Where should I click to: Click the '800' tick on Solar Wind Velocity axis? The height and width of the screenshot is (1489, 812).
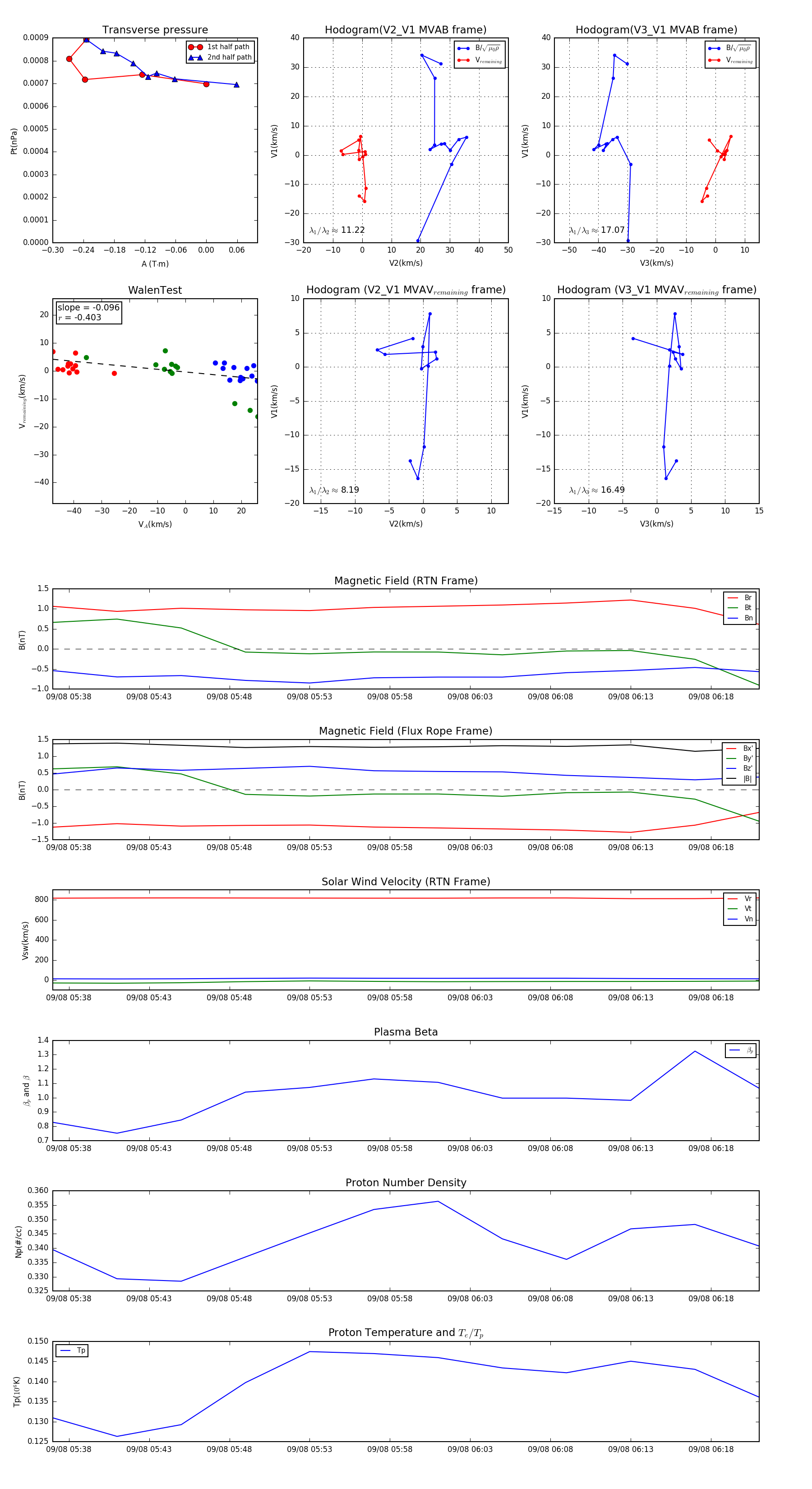(42, 899)
